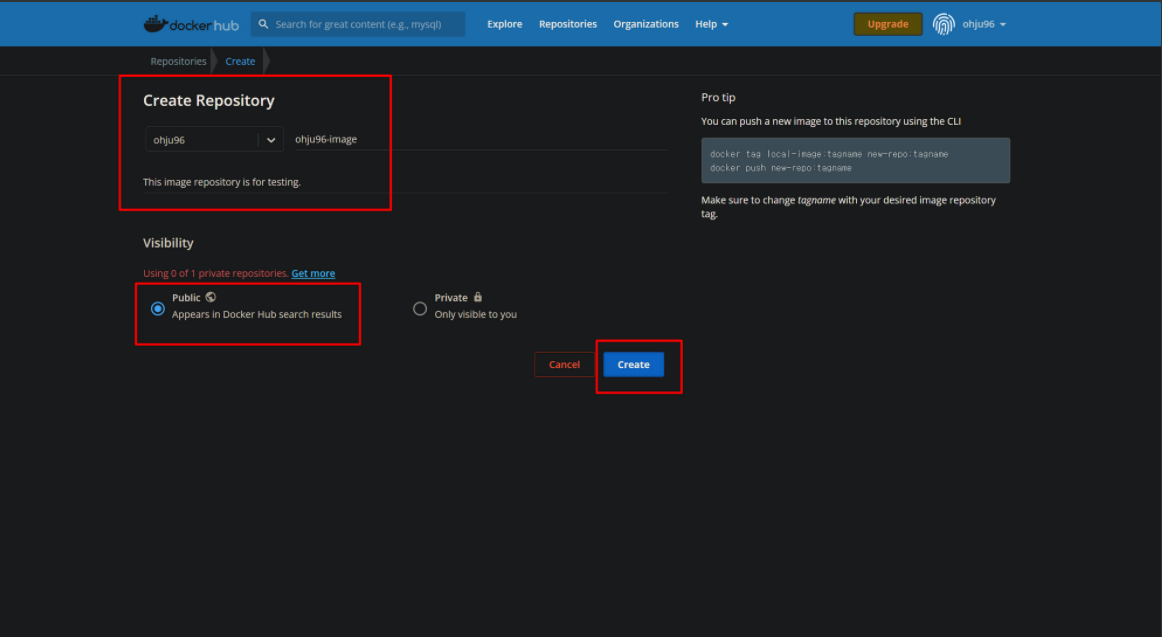The width and height of the screenshot is (1162, 637).
Task: Click the Cancel button
Action: click(564, 364)
